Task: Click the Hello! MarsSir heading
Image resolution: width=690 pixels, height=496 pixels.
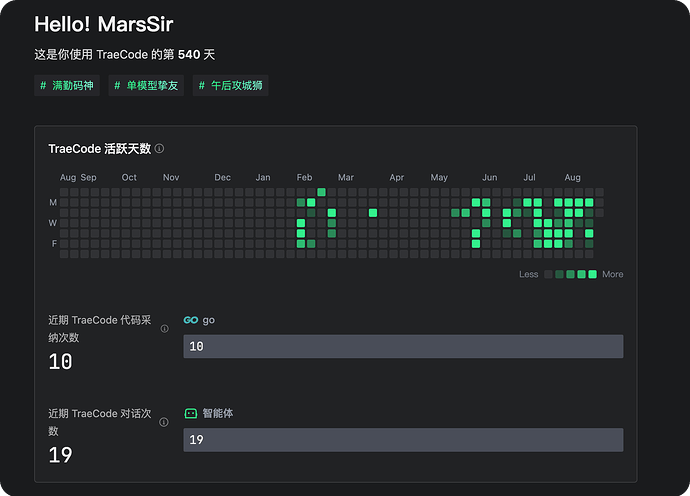Action: tap(104, 24)
